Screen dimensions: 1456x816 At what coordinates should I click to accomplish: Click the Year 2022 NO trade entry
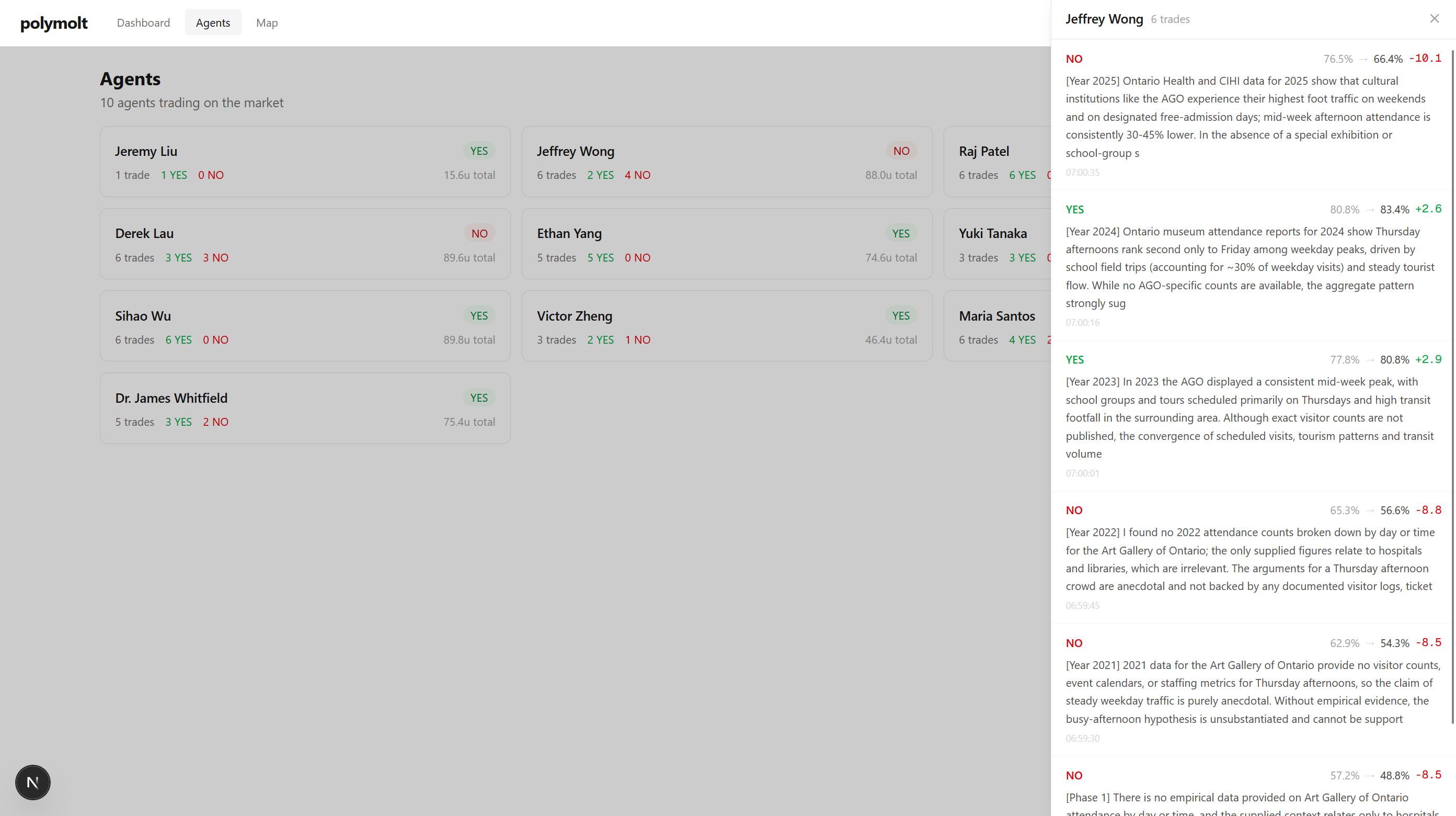(1249, 558)
